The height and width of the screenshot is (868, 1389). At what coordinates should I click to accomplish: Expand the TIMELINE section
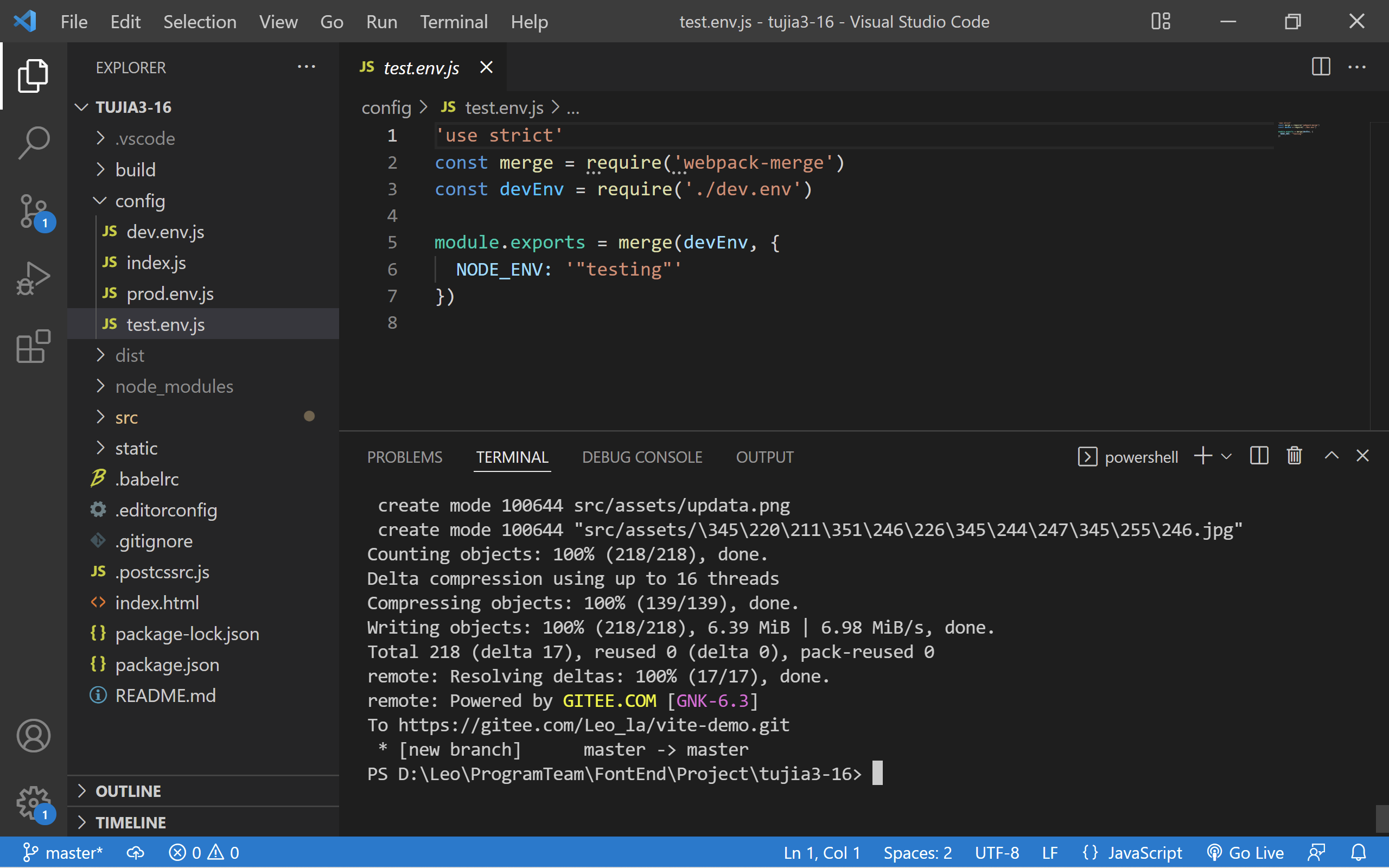click(203, 822)
